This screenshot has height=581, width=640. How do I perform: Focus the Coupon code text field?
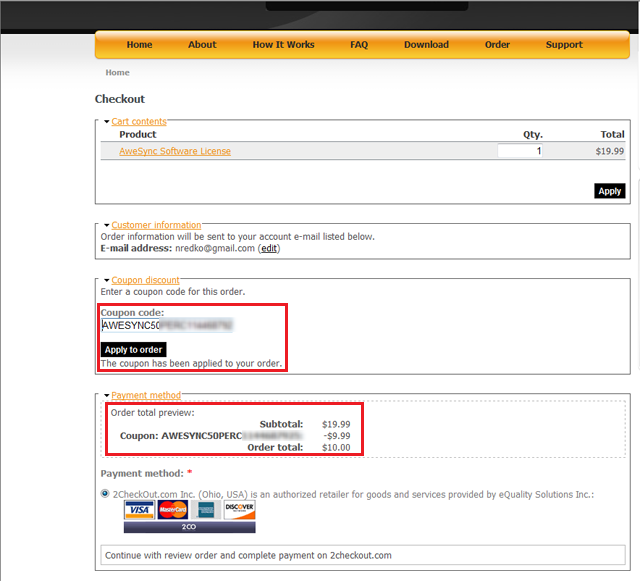[167, 325]
